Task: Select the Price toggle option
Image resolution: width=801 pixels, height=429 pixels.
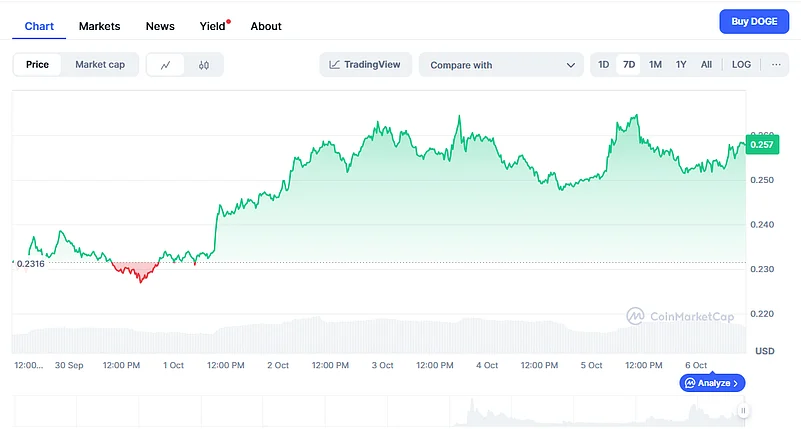Action: pyautogui.click(x=37, y=65)
